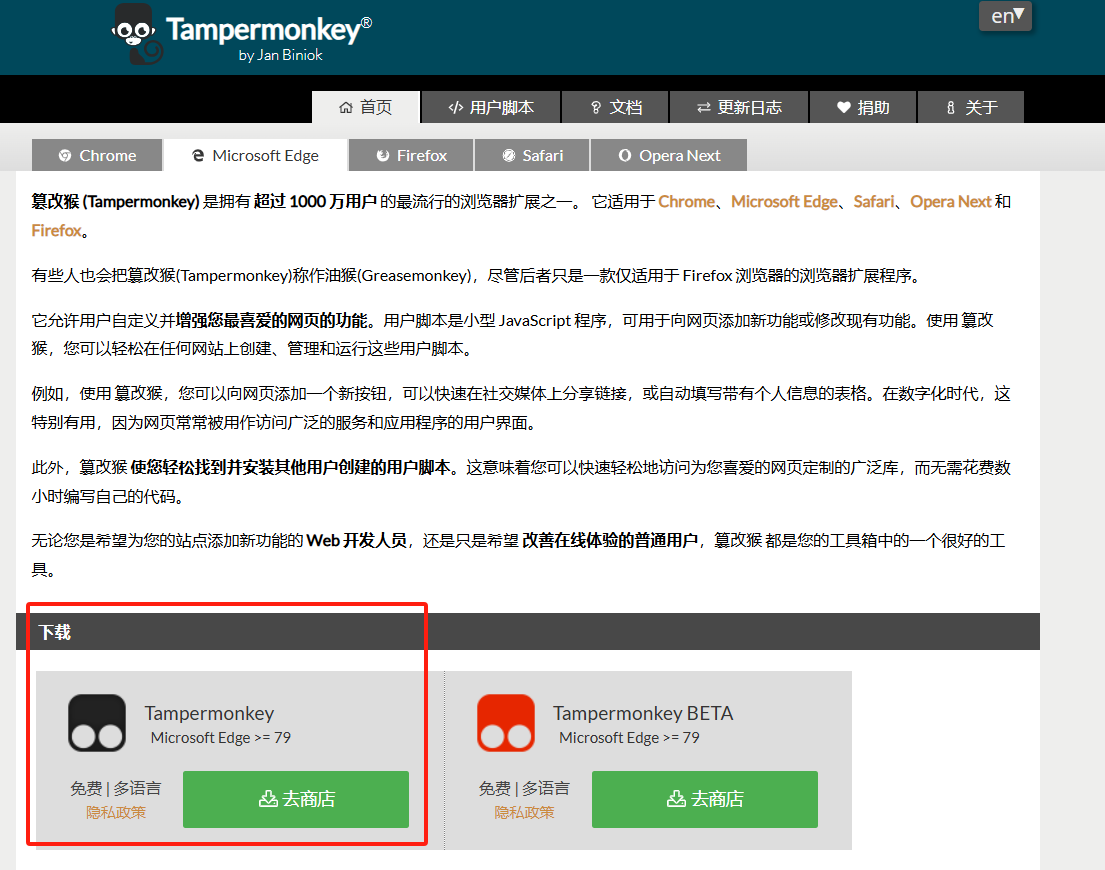Viewport: 1105px width, 870px height.
Task: Follow the orange Safari link in intro text
Action: (874, 201)
